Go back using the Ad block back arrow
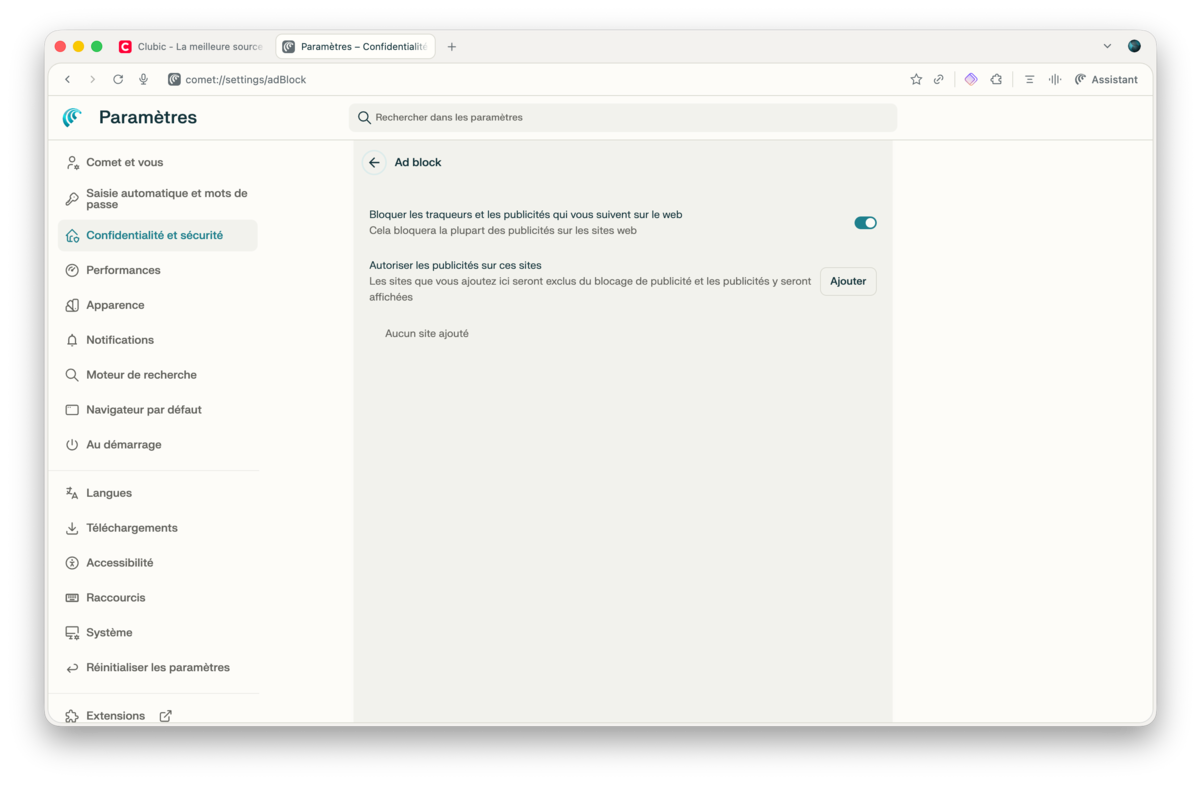Image resolution: width=1200 pixels, height=785 pixels. 374,163
